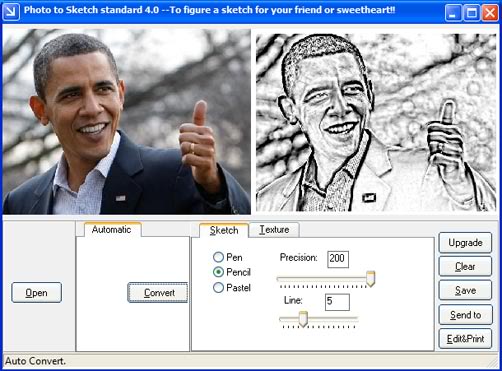Screen dimensions: 502x371
Task: Click the Line slider thumb
Action: (303, 319)
